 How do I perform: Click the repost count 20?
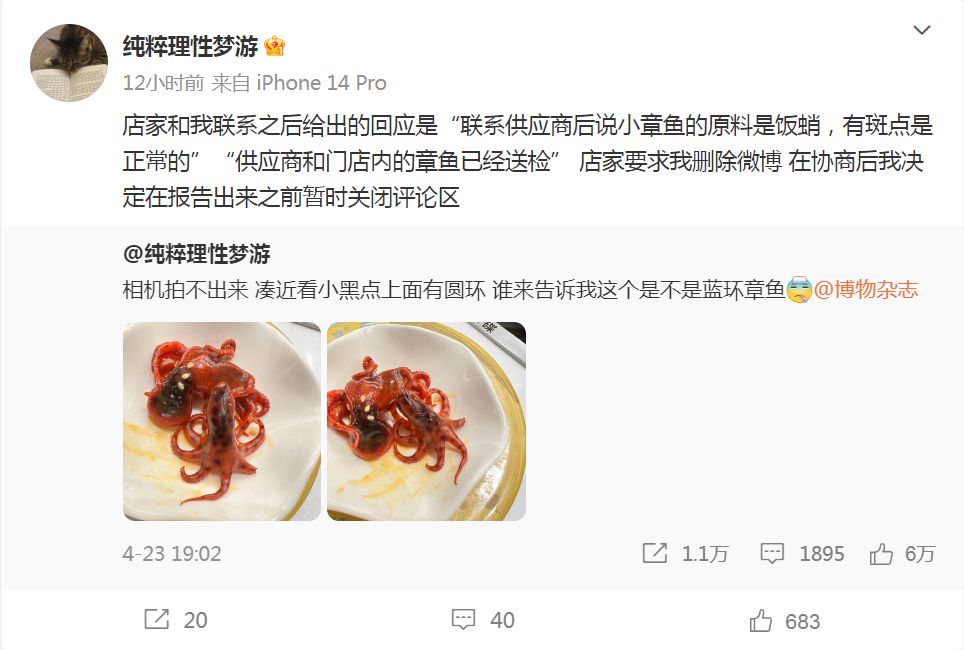[196, 620]
